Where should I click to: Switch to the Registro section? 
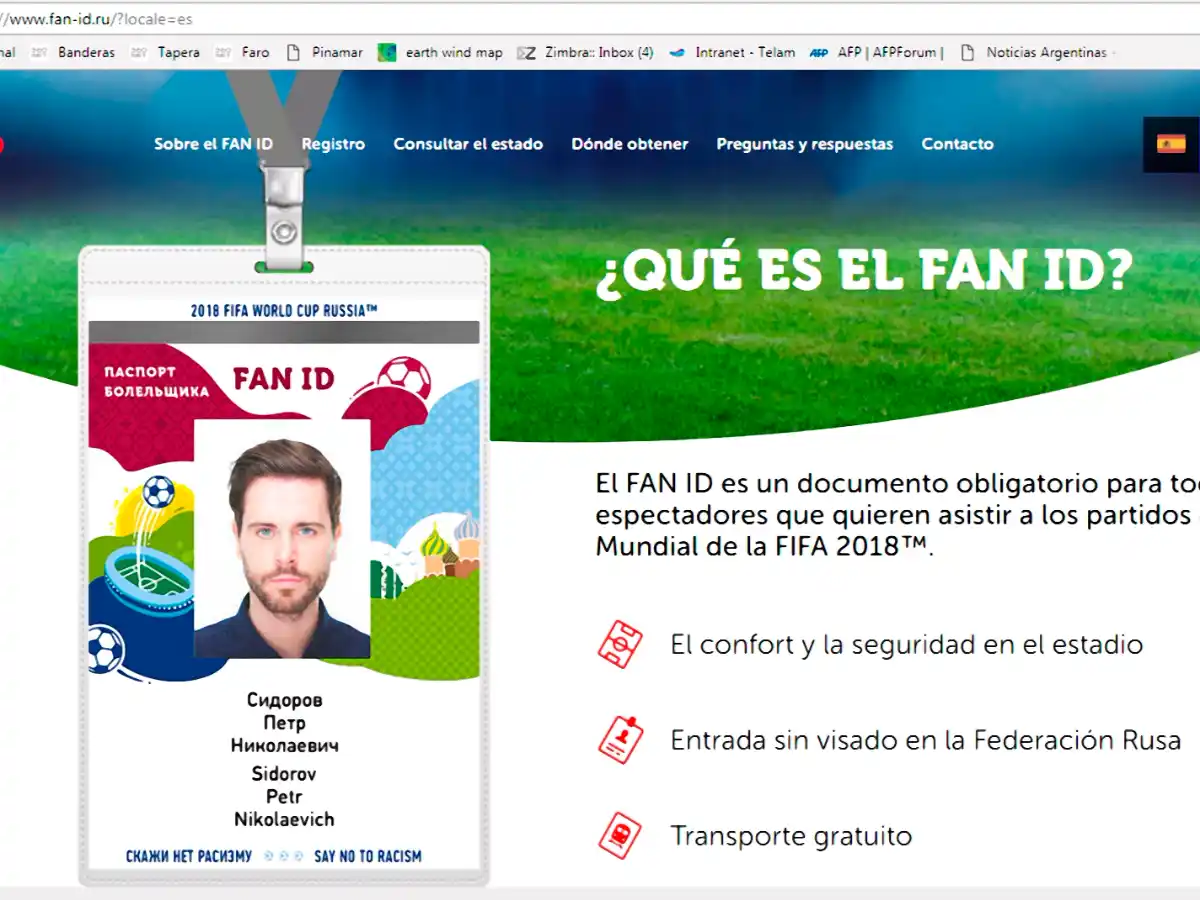(333, 144)
